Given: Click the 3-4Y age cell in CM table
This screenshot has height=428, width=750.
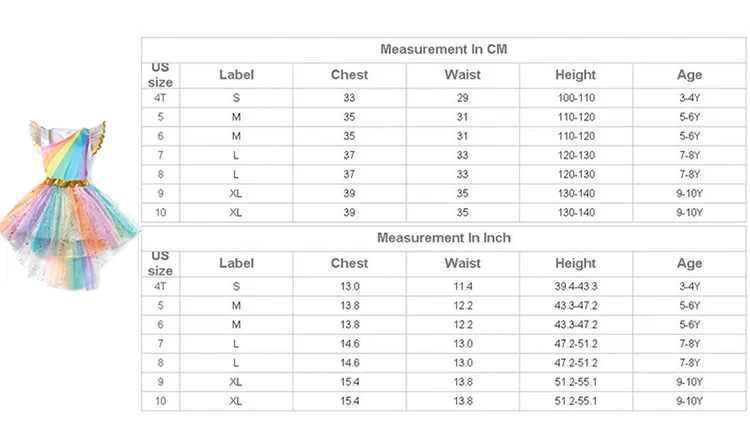Looking at the screenshot, I should [689, 98].
